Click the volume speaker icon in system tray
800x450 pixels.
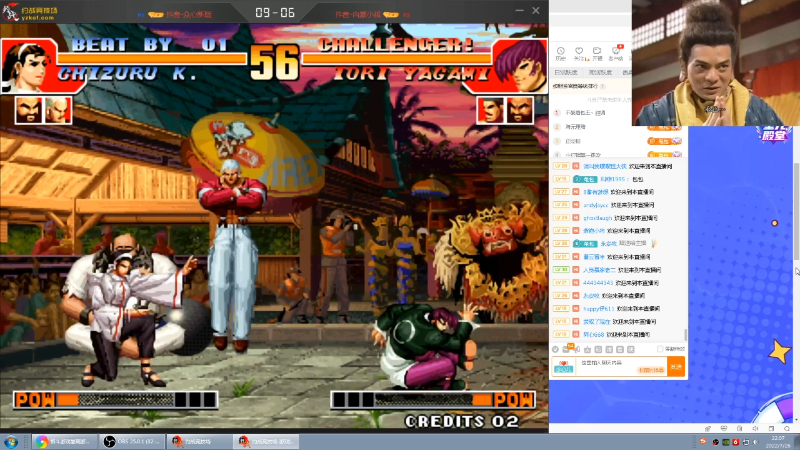coord(756,442)
